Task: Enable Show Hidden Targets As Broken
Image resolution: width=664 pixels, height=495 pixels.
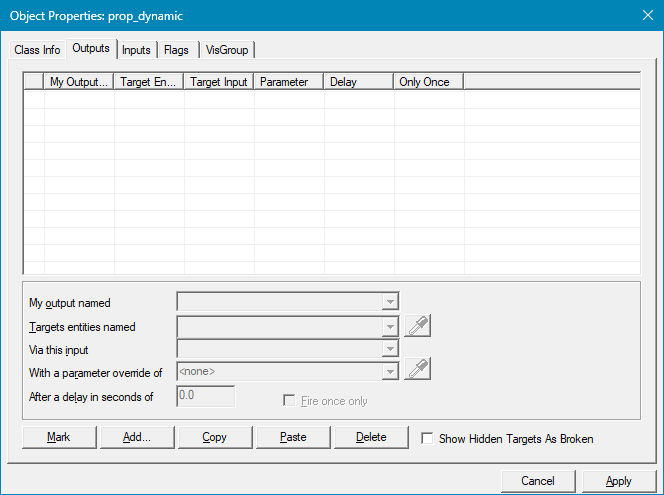Action: [x=428, y=438]
